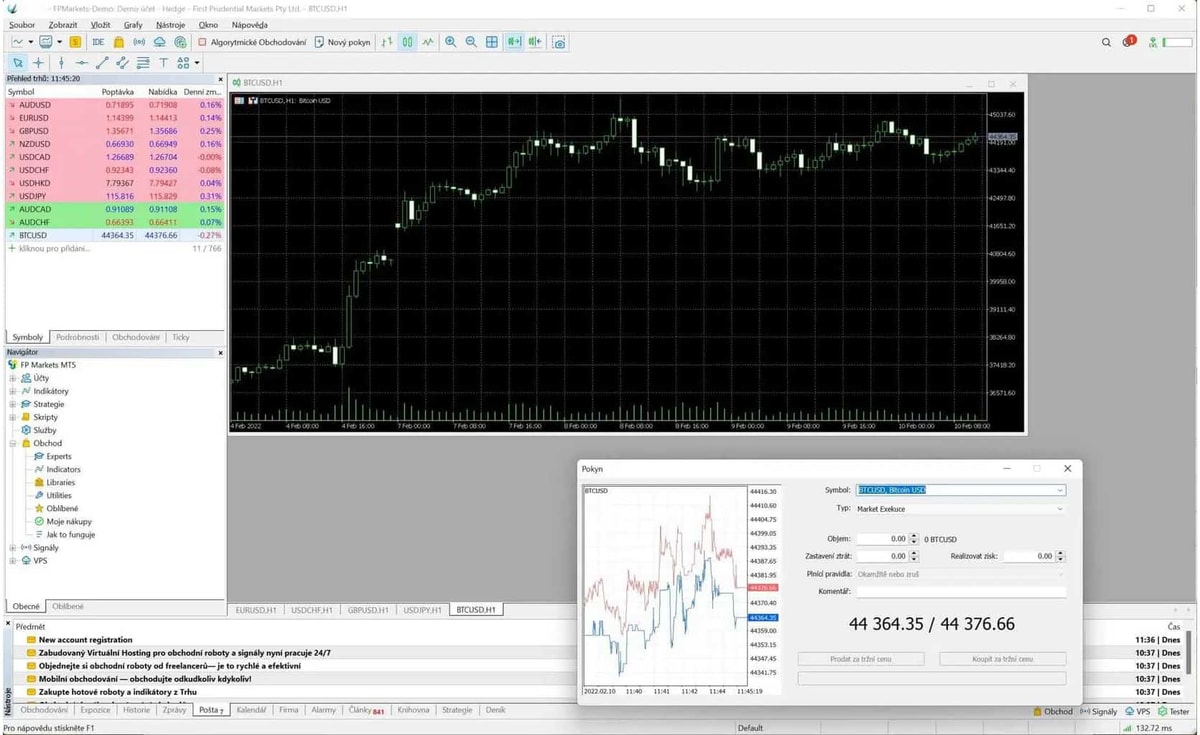Open the template dropdown arrow in toolbar
This screenshot has width=1200, height=735.
(x=59, y=42)
